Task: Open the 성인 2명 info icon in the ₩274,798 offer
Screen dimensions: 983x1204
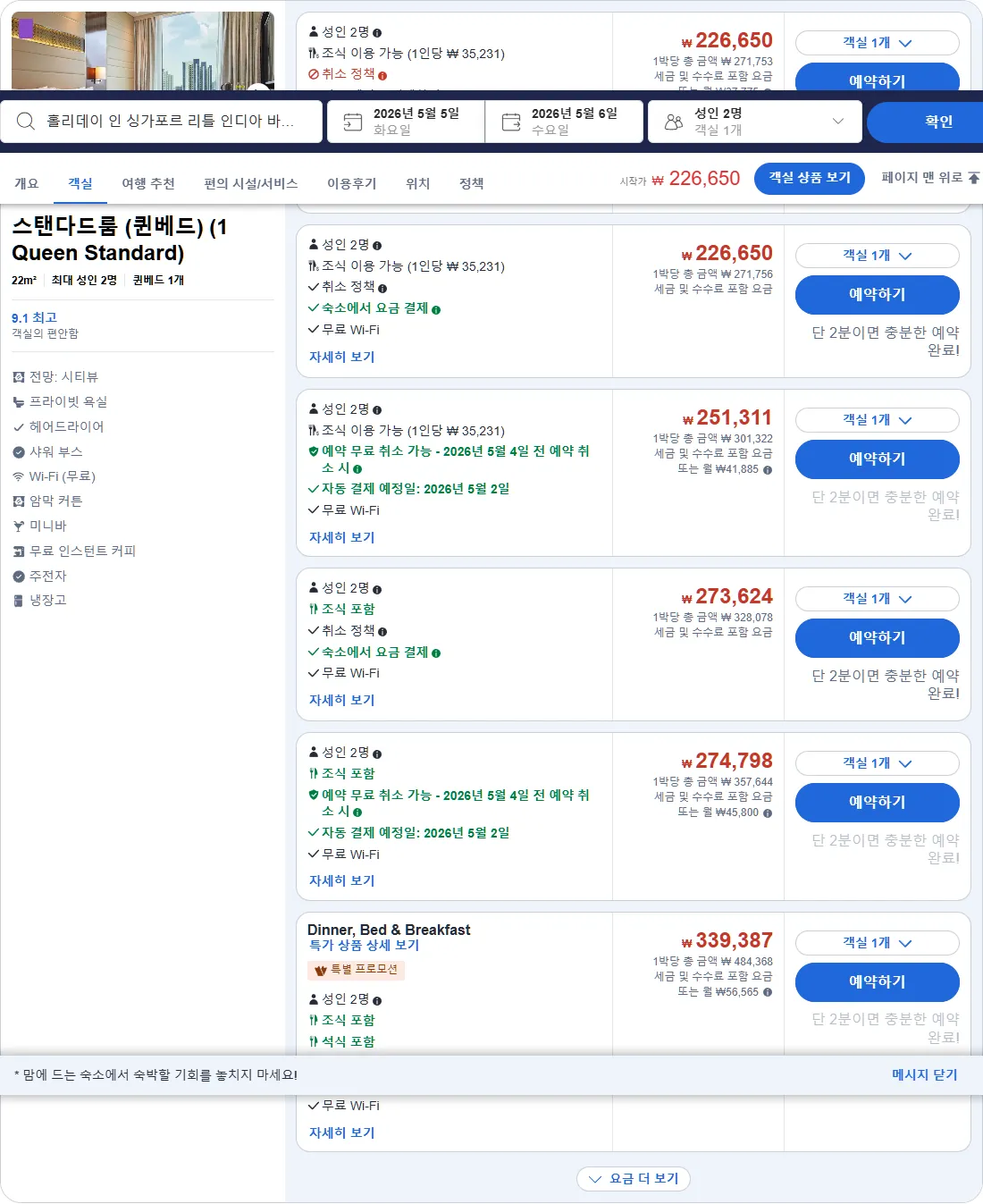Action: tap(377, 754)
